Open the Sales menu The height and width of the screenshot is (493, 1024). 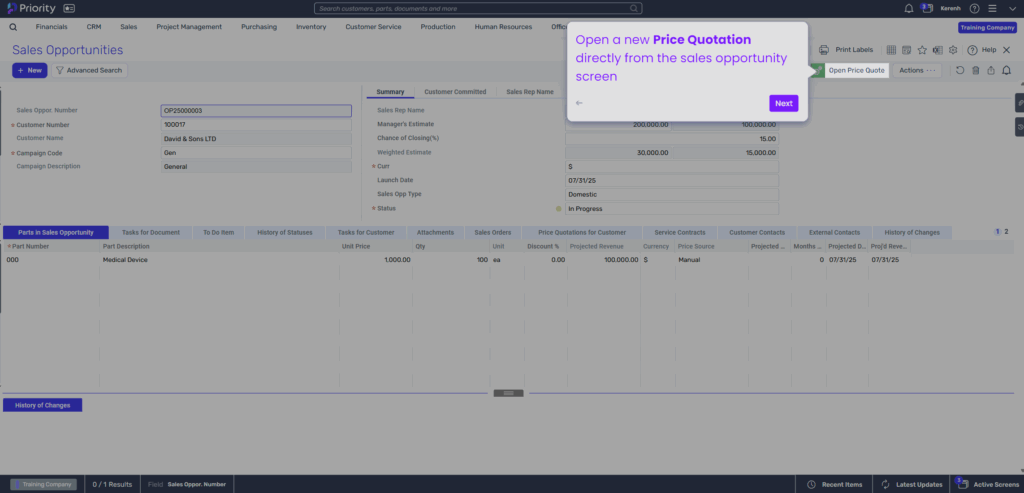[129, 27]
